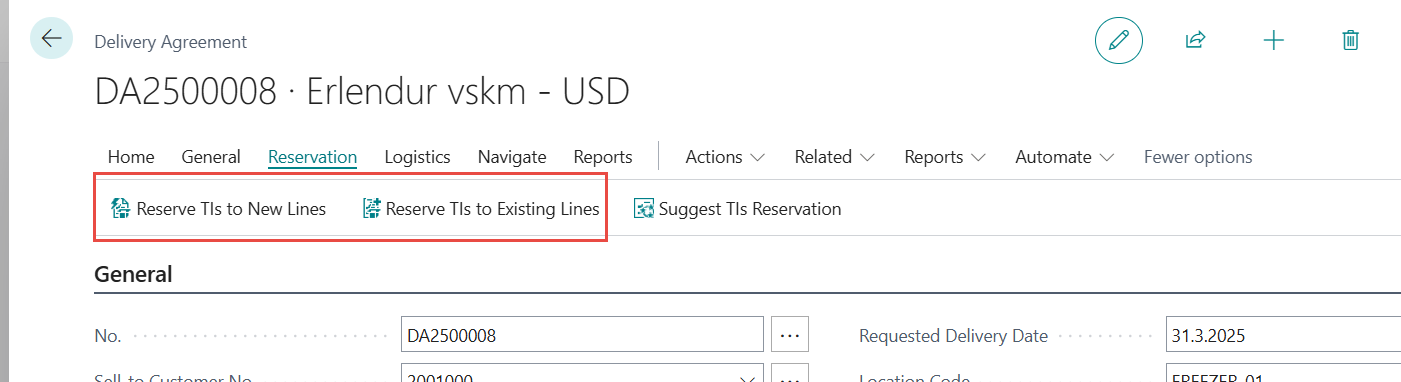Switch to the Home tab
Screen dimensions: 1401x382
pos(131,157)
